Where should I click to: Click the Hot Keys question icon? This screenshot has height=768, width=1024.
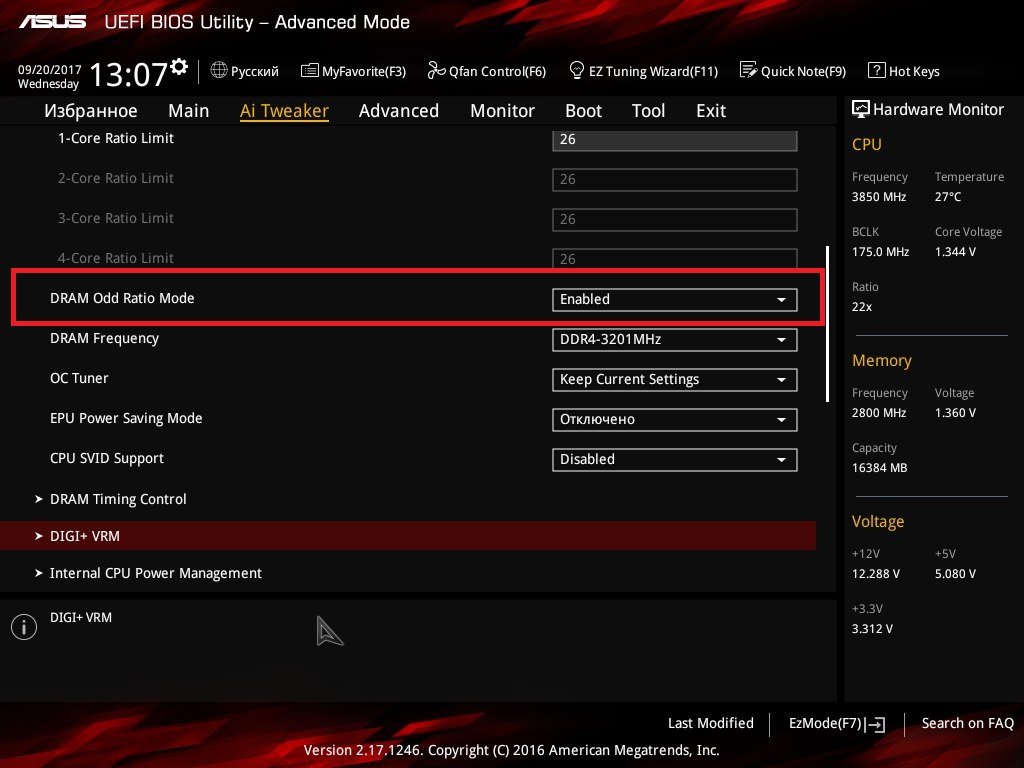tap(876, 71)
